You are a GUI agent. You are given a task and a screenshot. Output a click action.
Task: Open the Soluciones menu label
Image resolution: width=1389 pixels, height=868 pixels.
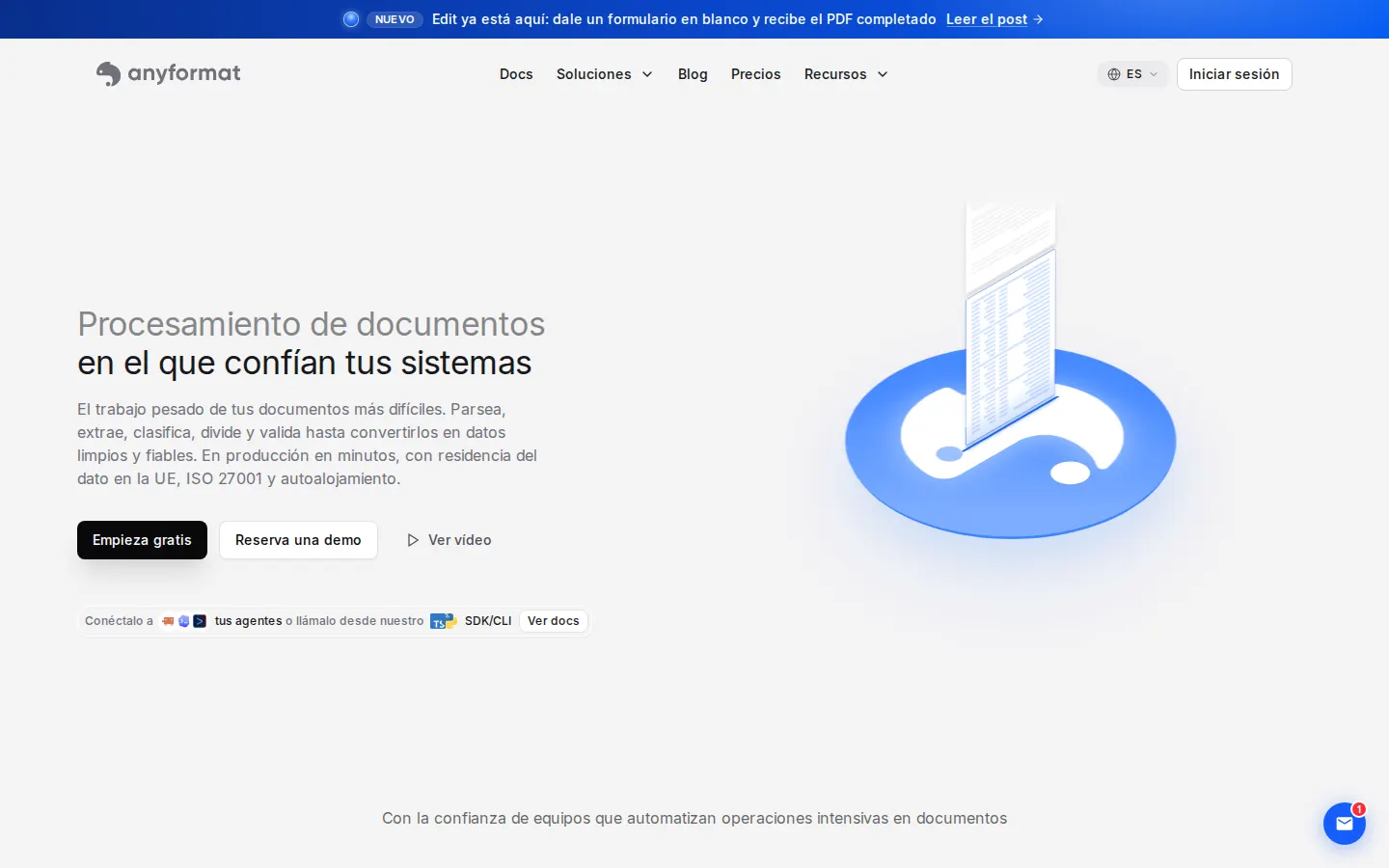[x=594, y=74]
